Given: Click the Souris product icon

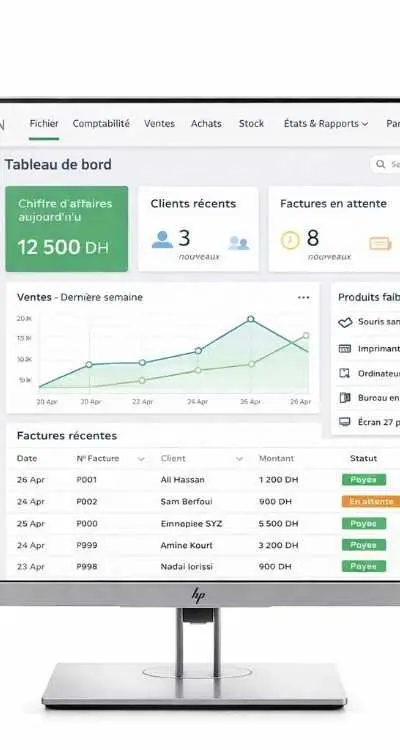Looking at the screenshot, I should [345, 323].
